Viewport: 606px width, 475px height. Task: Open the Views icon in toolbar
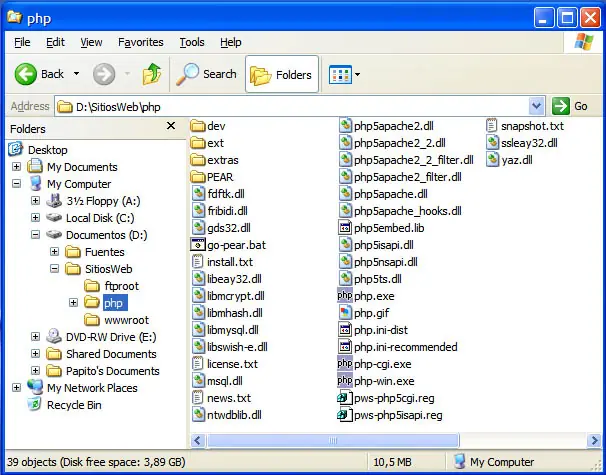pos(340,75)
